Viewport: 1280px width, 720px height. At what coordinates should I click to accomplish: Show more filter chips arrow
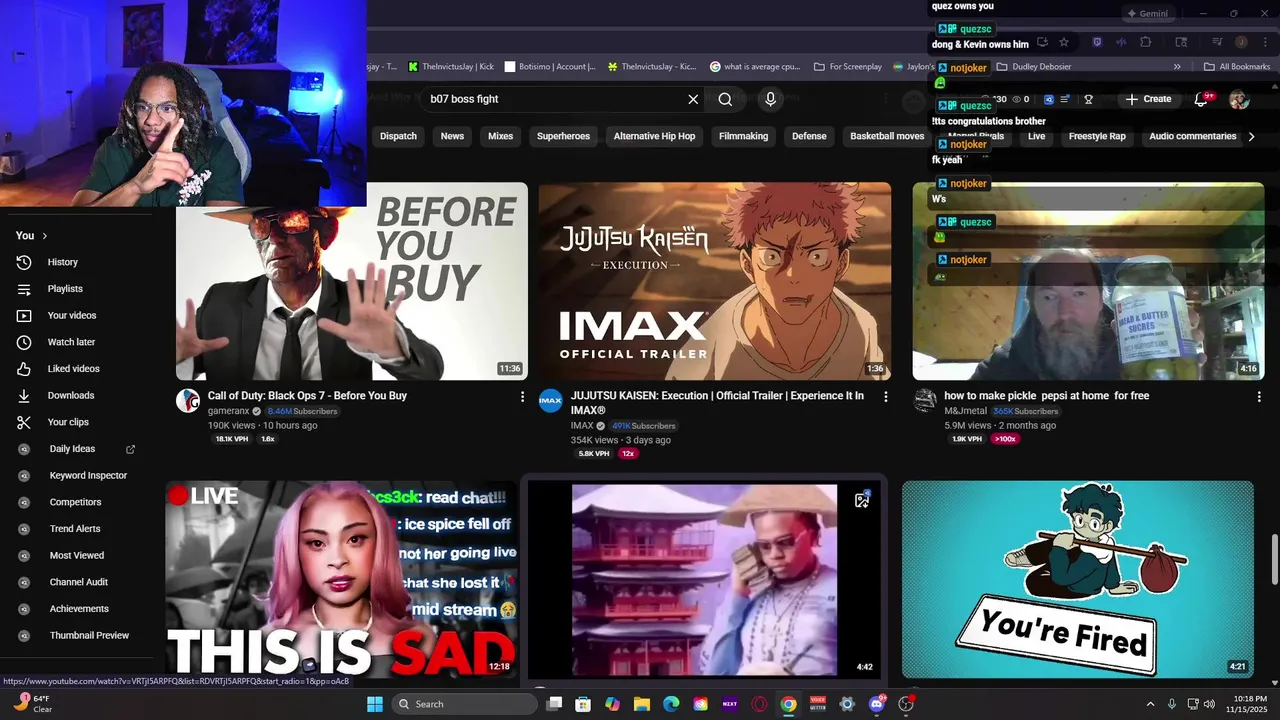1251,136
